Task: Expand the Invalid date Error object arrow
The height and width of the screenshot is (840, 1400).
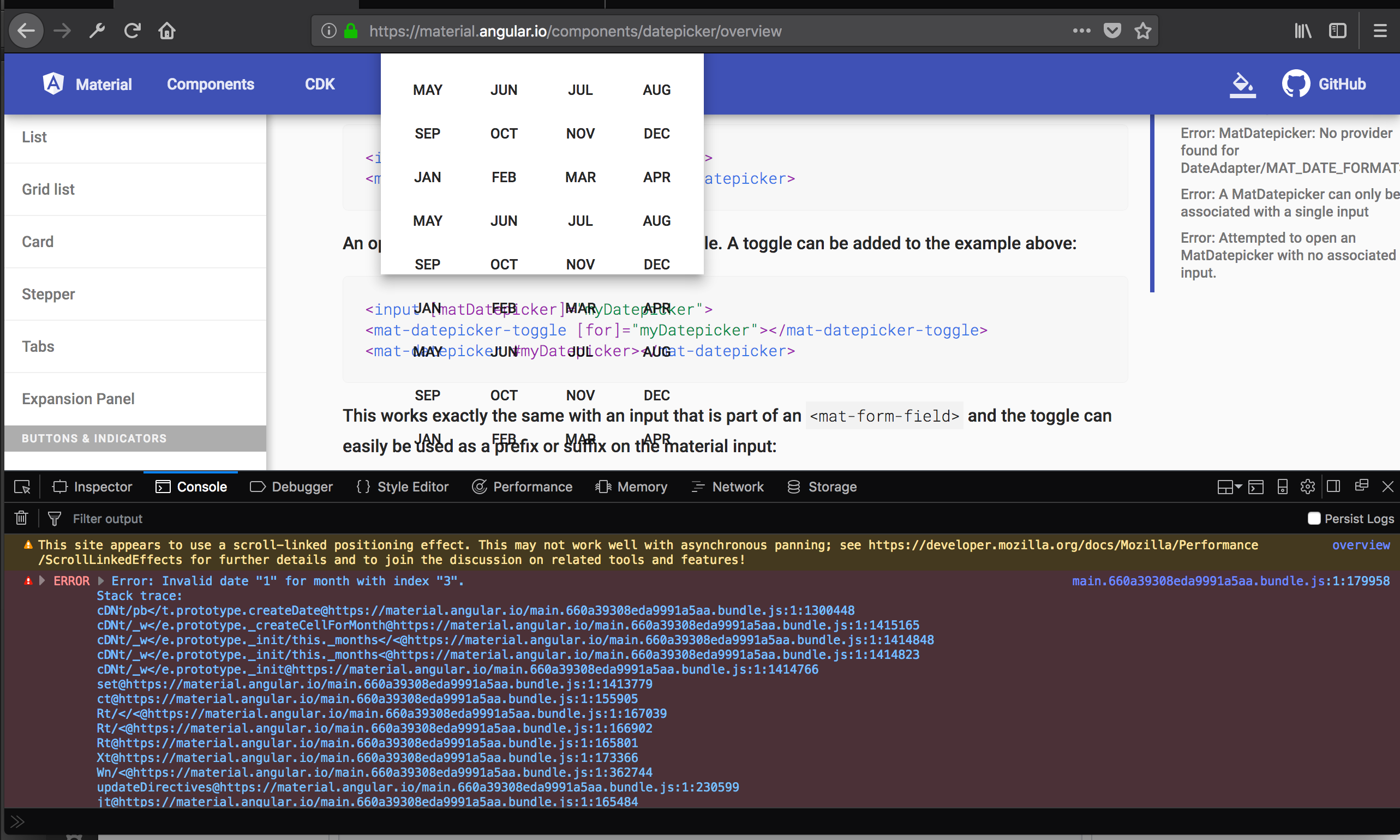Action: 101,581
